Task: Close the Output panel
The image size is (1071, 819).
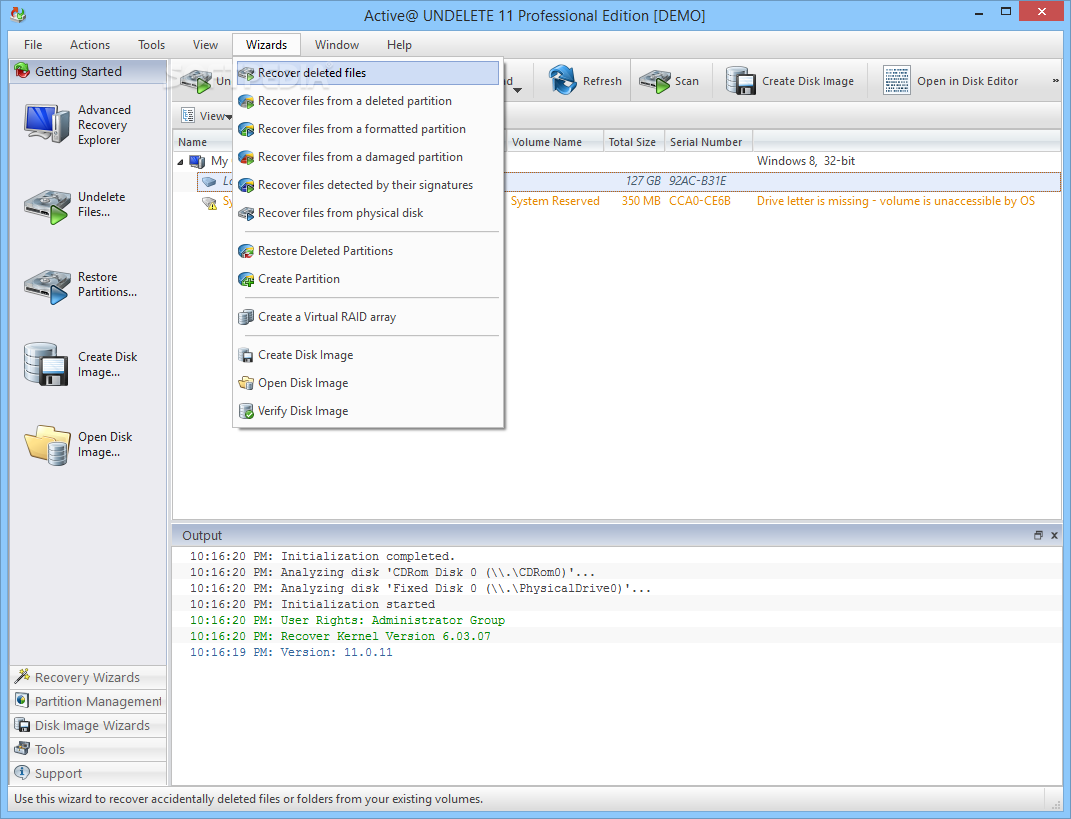Action: coord(1054,536)
